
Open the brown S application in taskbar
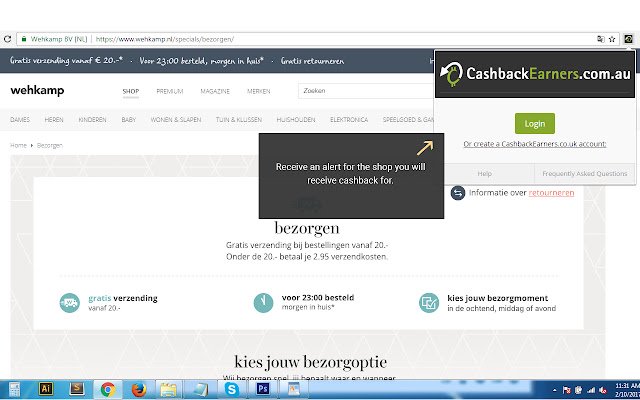tap(76, 389)
